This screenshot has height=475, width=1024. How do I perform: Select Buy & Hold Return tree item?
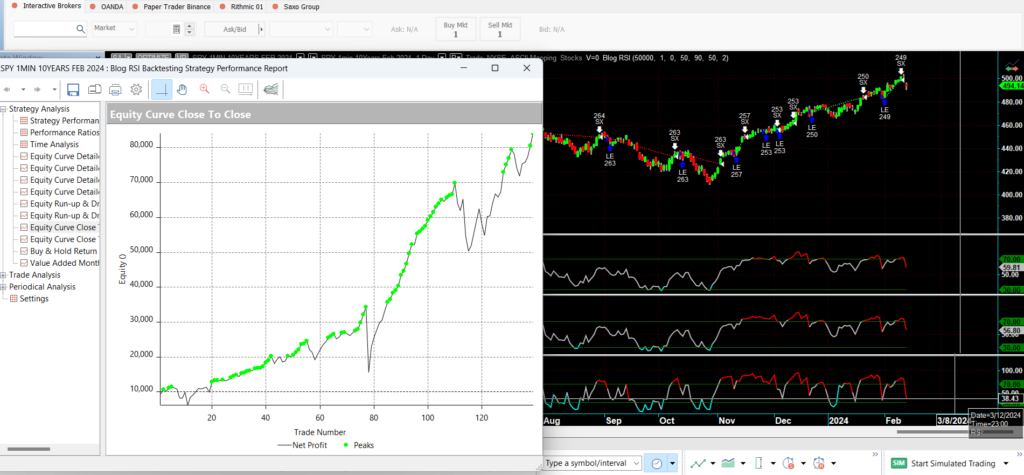pos(63,251)
